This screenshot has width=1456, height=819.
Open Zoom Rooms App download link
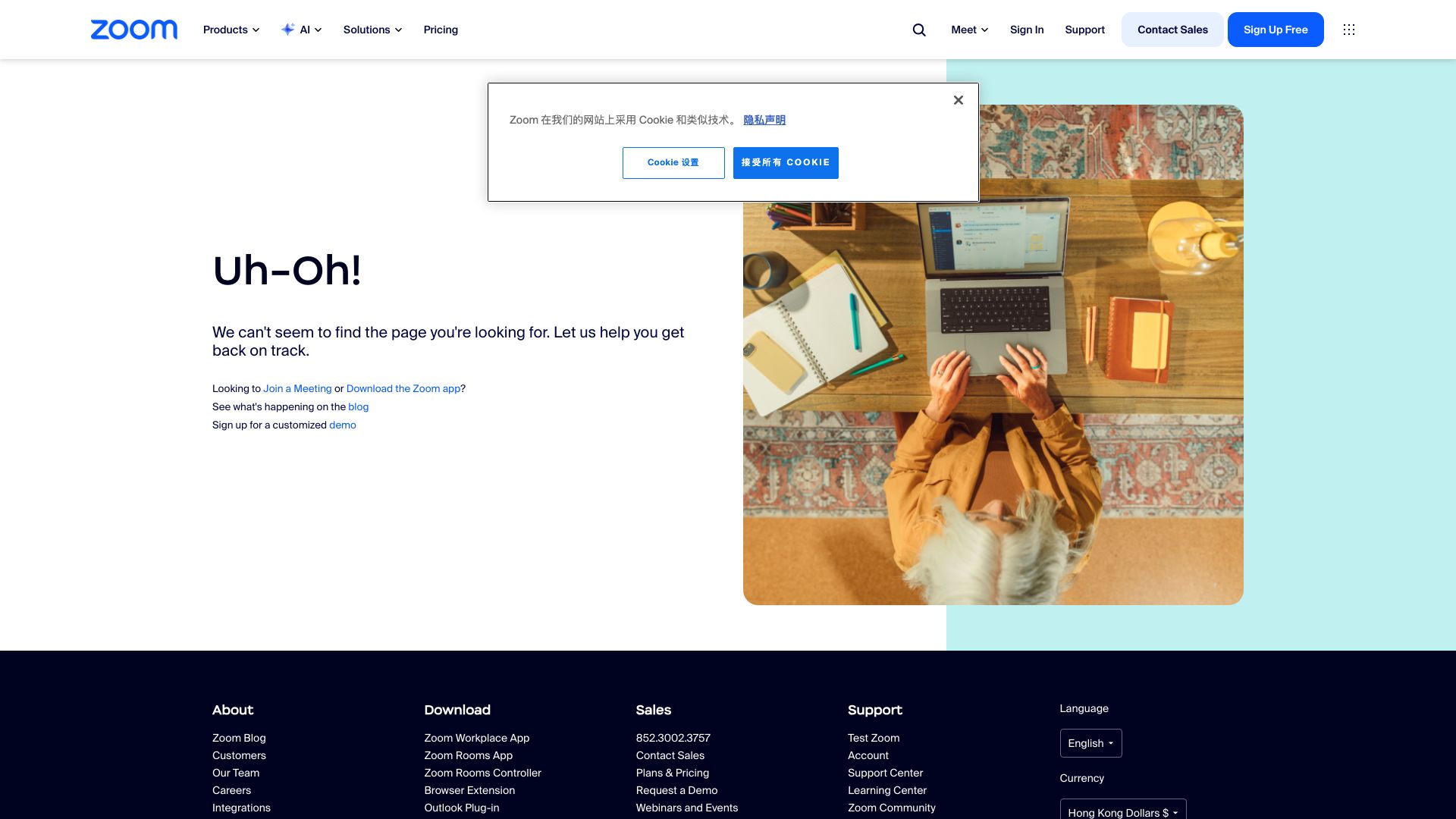pos(469,755)
